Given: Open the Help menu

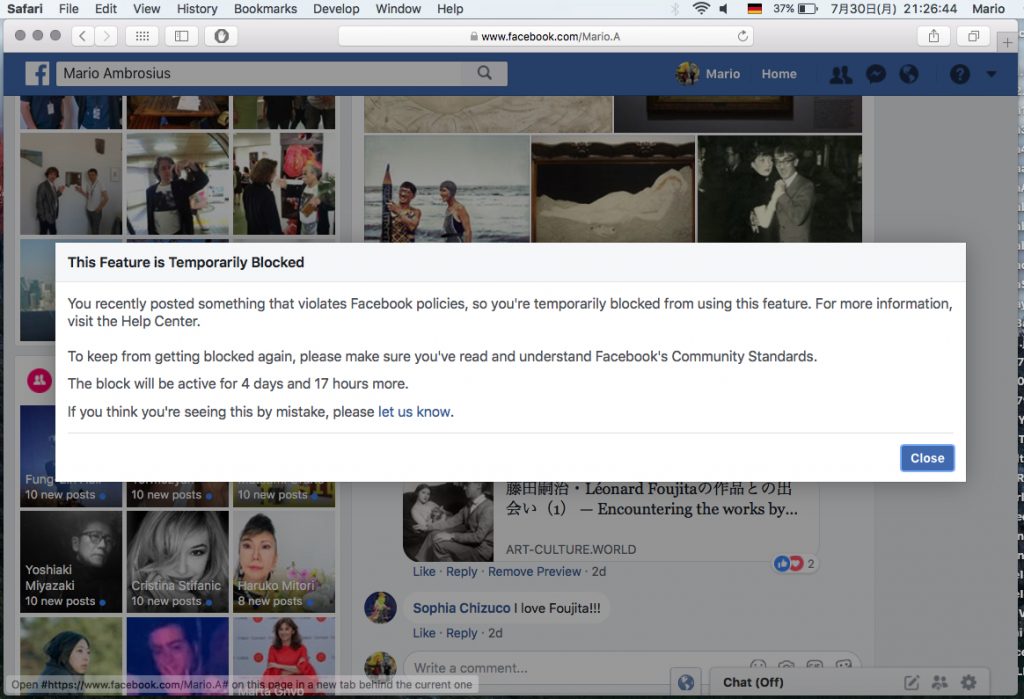Looking at the screenshot, I should (450, 8).
